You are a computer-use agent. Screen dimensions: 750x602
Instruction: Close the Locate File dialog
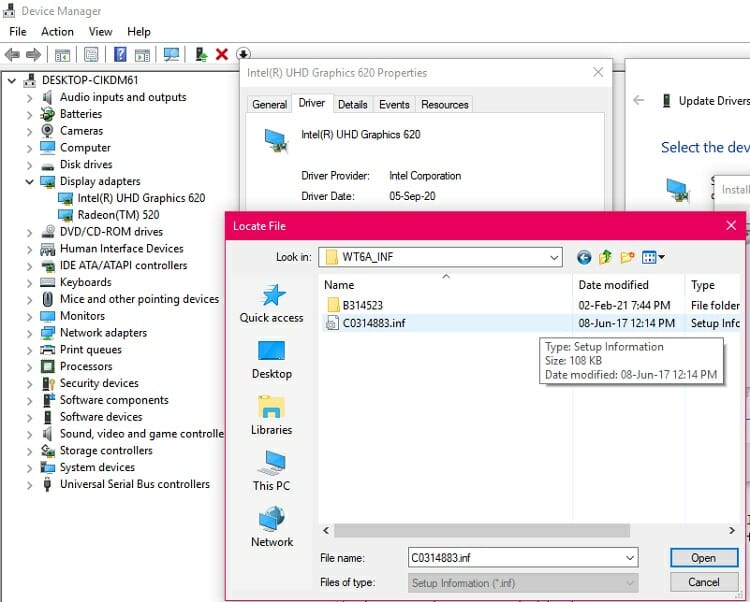pyautogui.click(x=731, y=226)
